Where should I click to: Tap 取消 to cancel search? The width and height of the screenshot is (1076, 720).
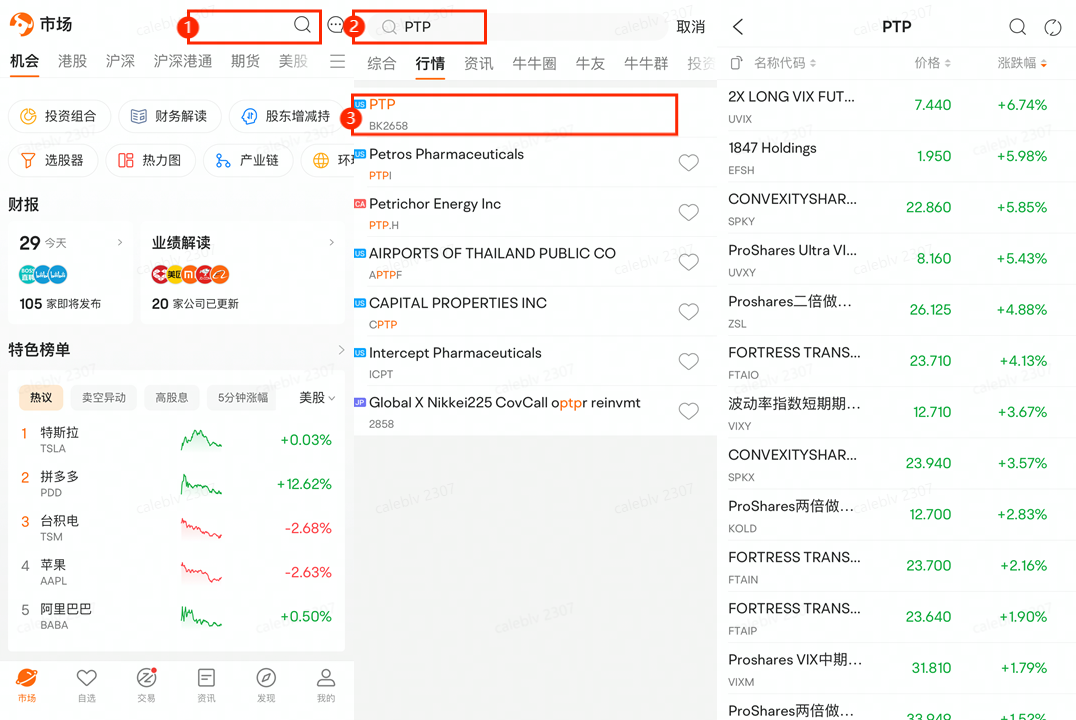[x=690, y=27]
